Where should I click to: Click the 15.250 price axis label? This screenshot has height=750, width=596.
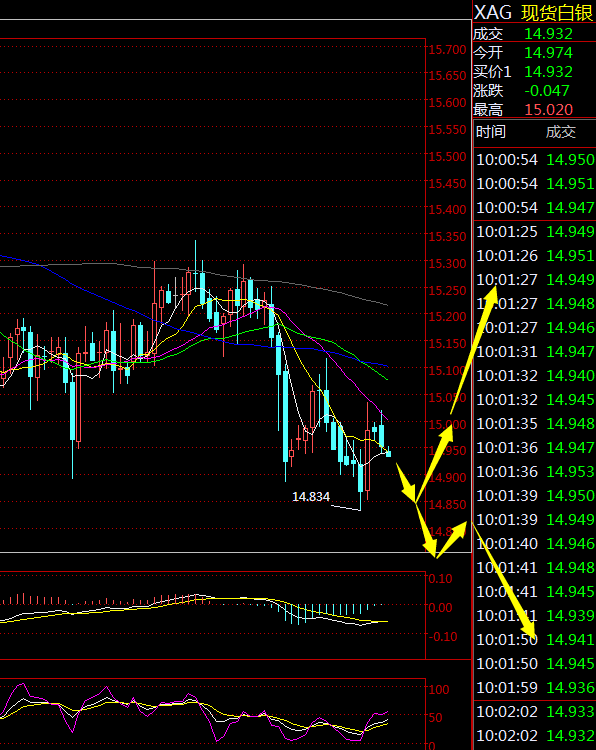click(x=447, y=291)
